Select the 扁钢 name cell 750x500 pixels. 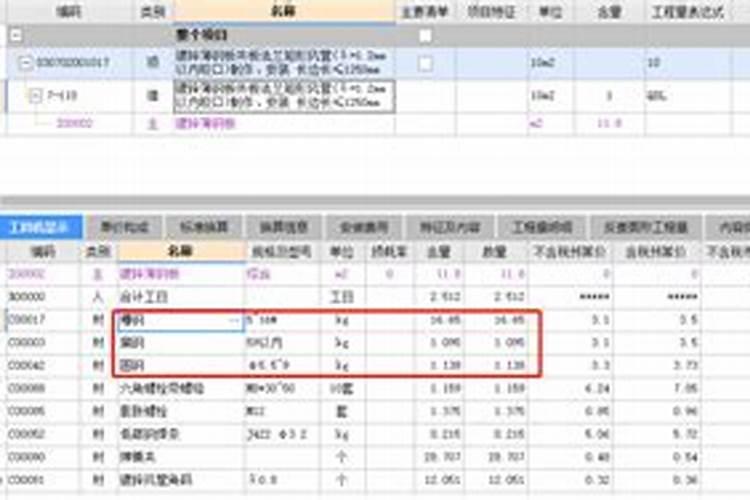tap(180, 321)
